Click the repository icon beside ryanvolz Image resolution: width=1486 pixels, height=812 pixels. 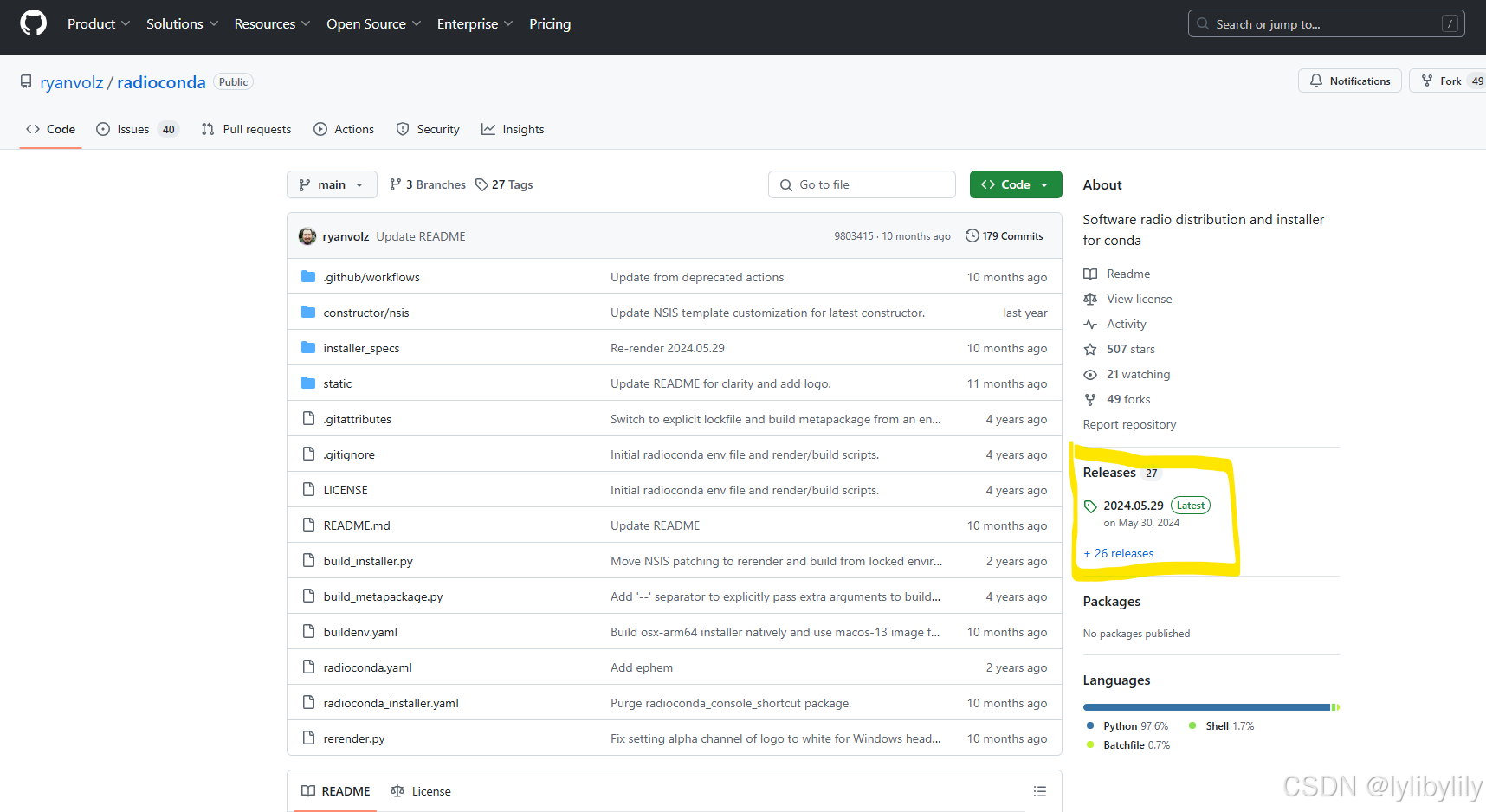[x=26, y=81]
